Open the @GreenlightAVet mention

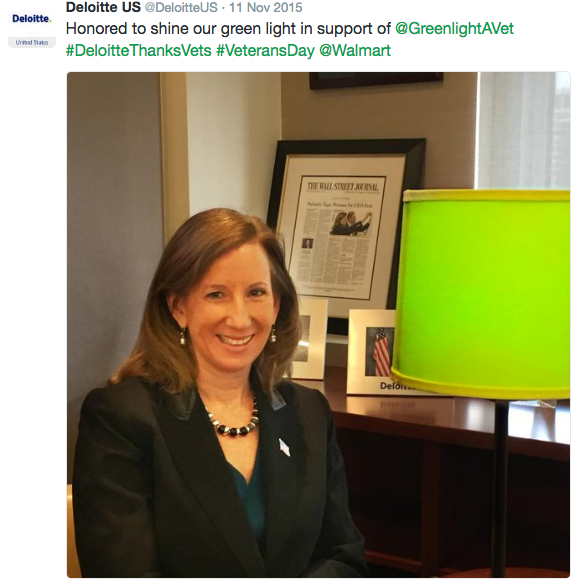pos(454,29)
